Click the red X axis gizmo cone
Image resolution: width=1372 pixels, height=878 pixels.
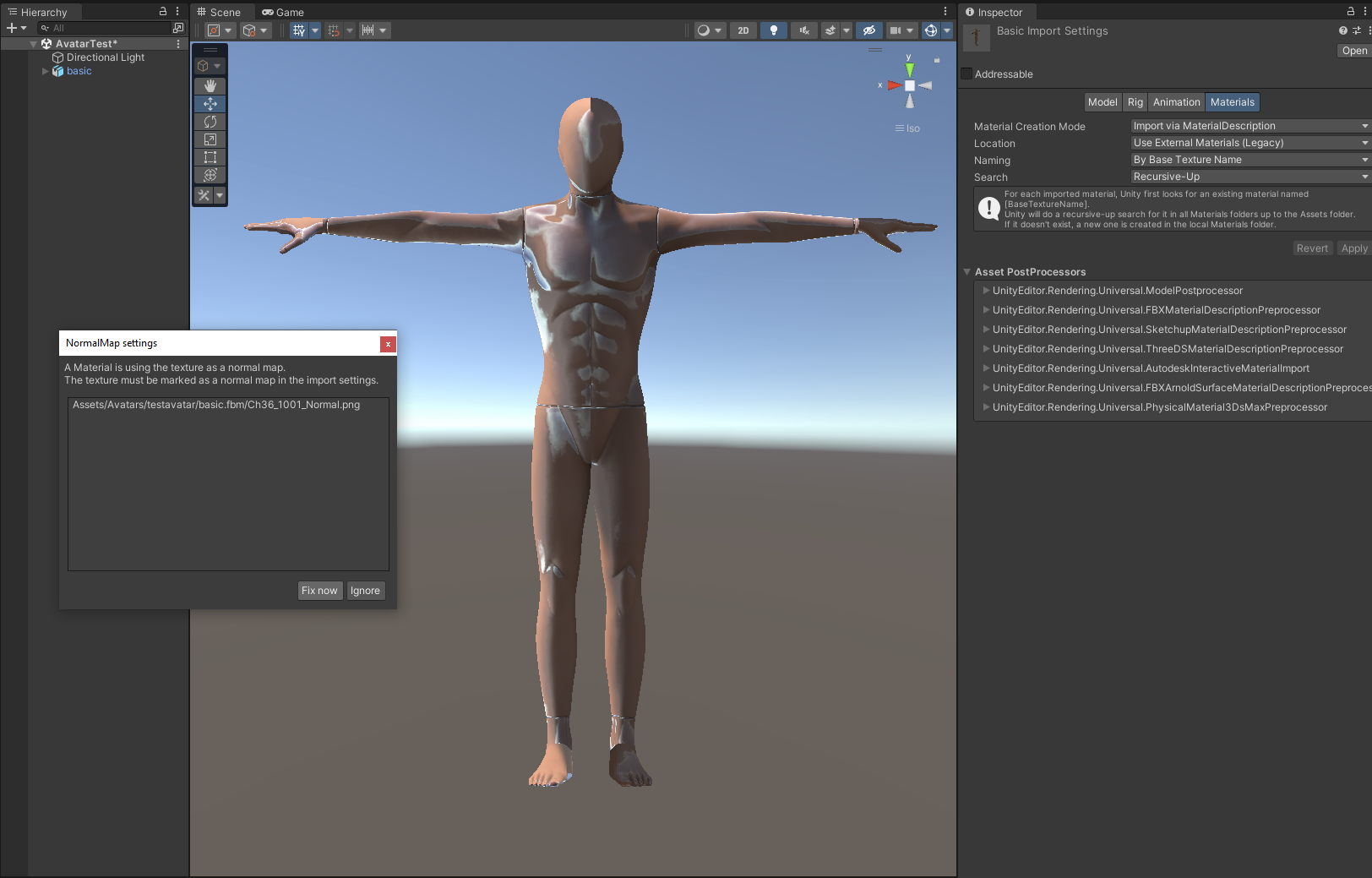pyautogui.click(x=893, y=85)
